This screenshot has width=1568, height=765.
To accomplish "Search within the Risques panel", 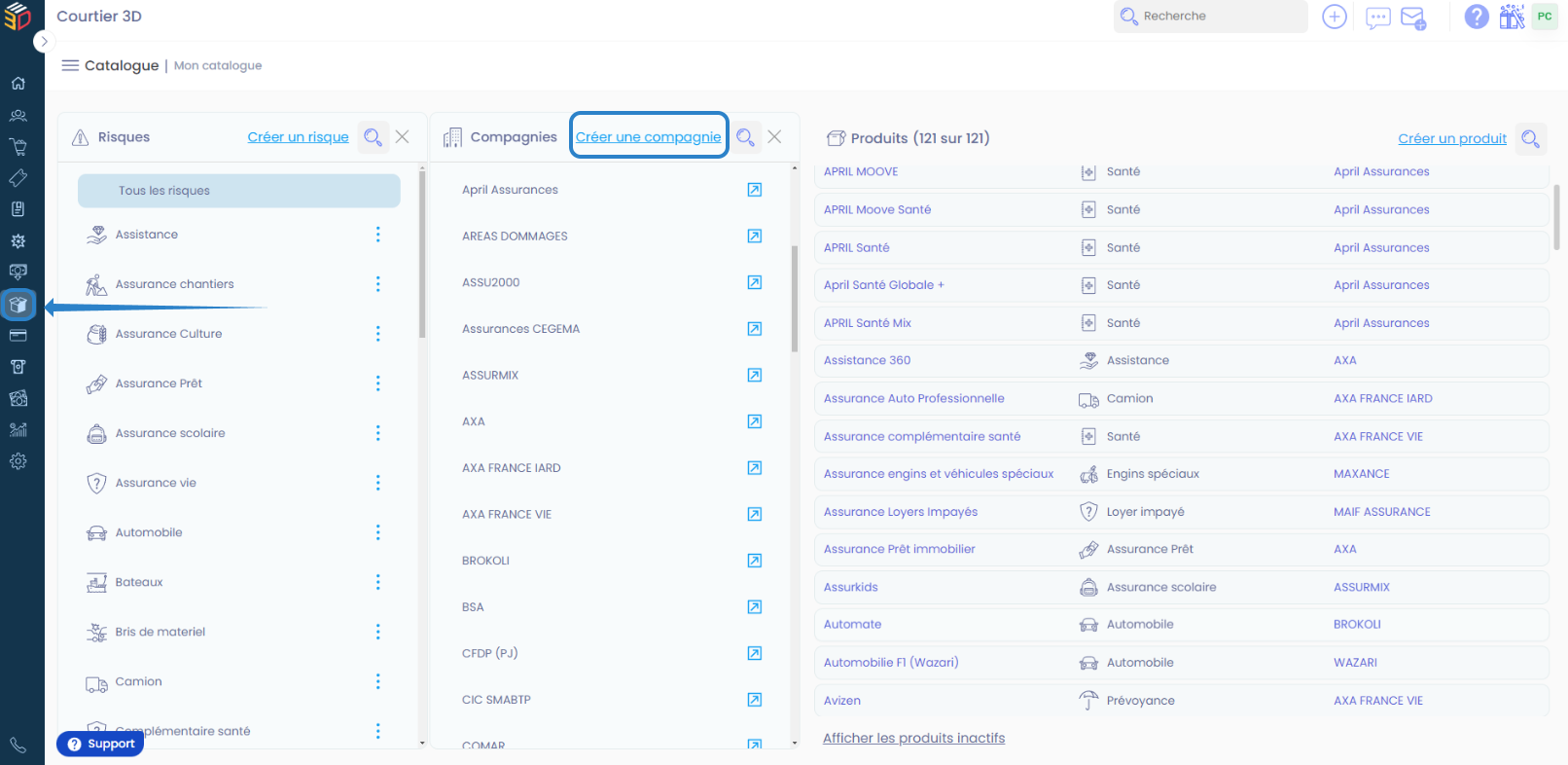I will coord(373,137).
